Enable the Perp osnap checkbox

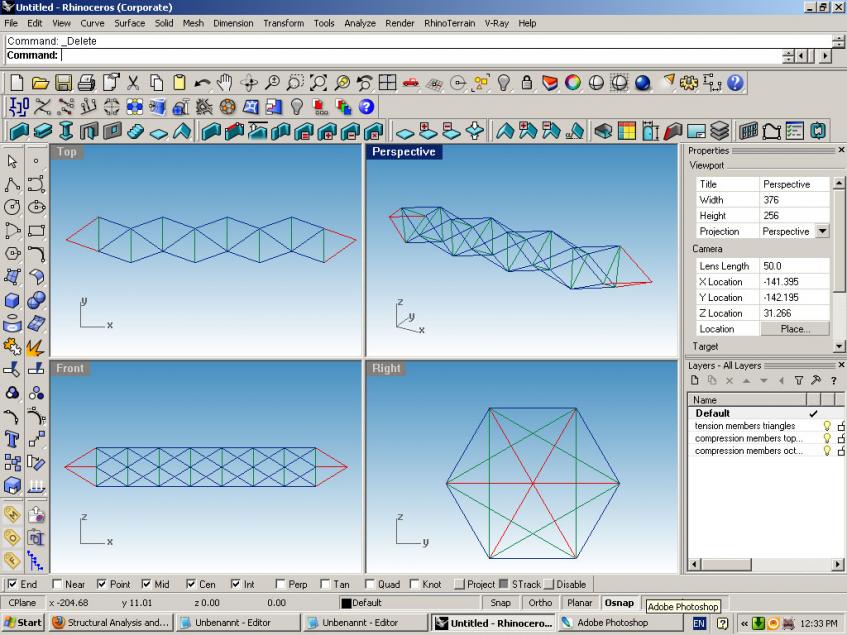click(280, 584)
